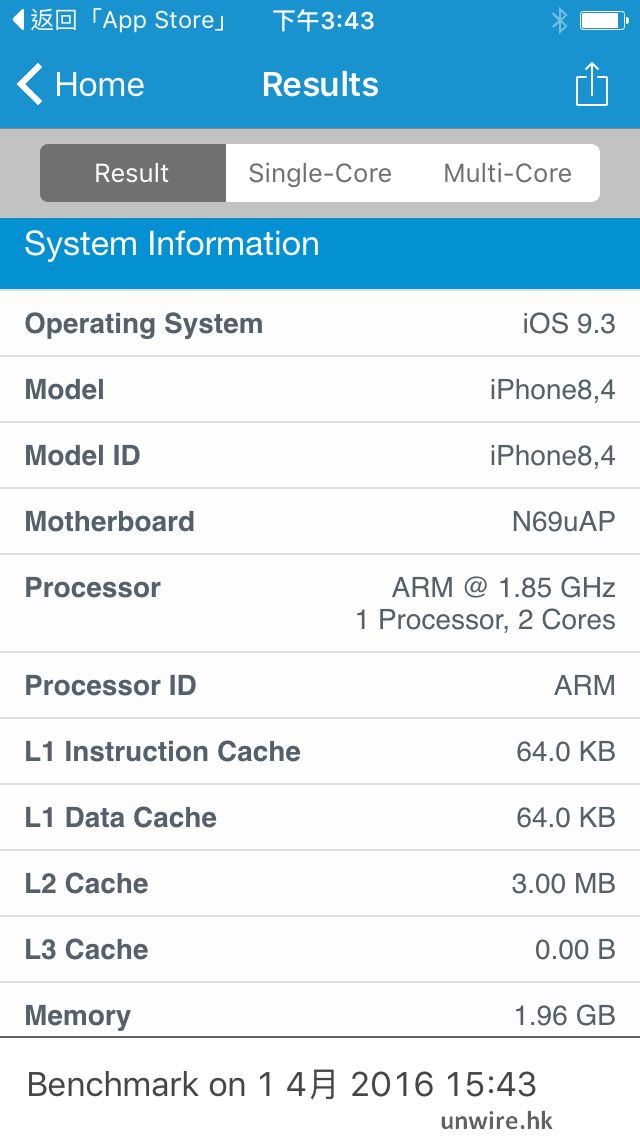
Task: Tap the Model ID row
Action: coord(320,456)
